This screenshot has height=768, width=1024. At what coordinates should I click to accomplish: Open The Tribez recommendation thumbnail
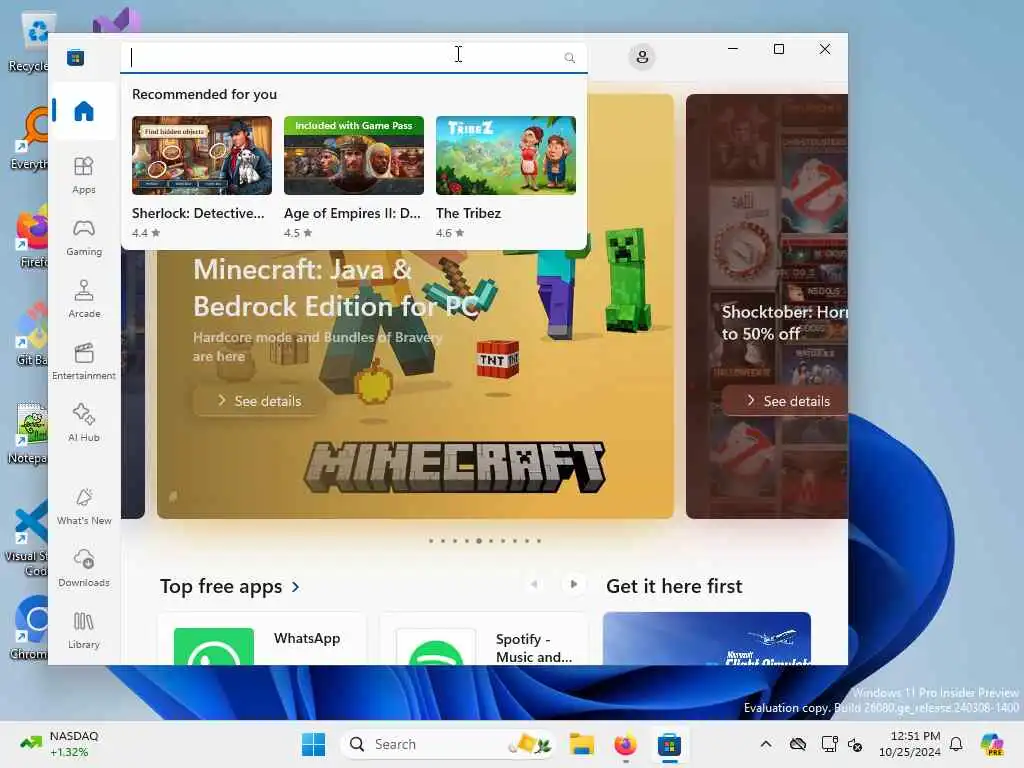tap(506, 155)
